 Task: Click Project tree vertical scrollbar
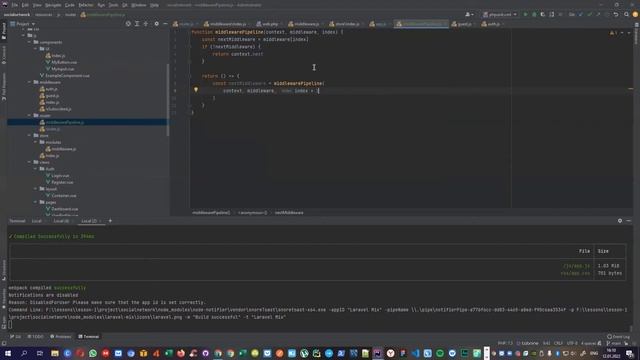(168, 100)
